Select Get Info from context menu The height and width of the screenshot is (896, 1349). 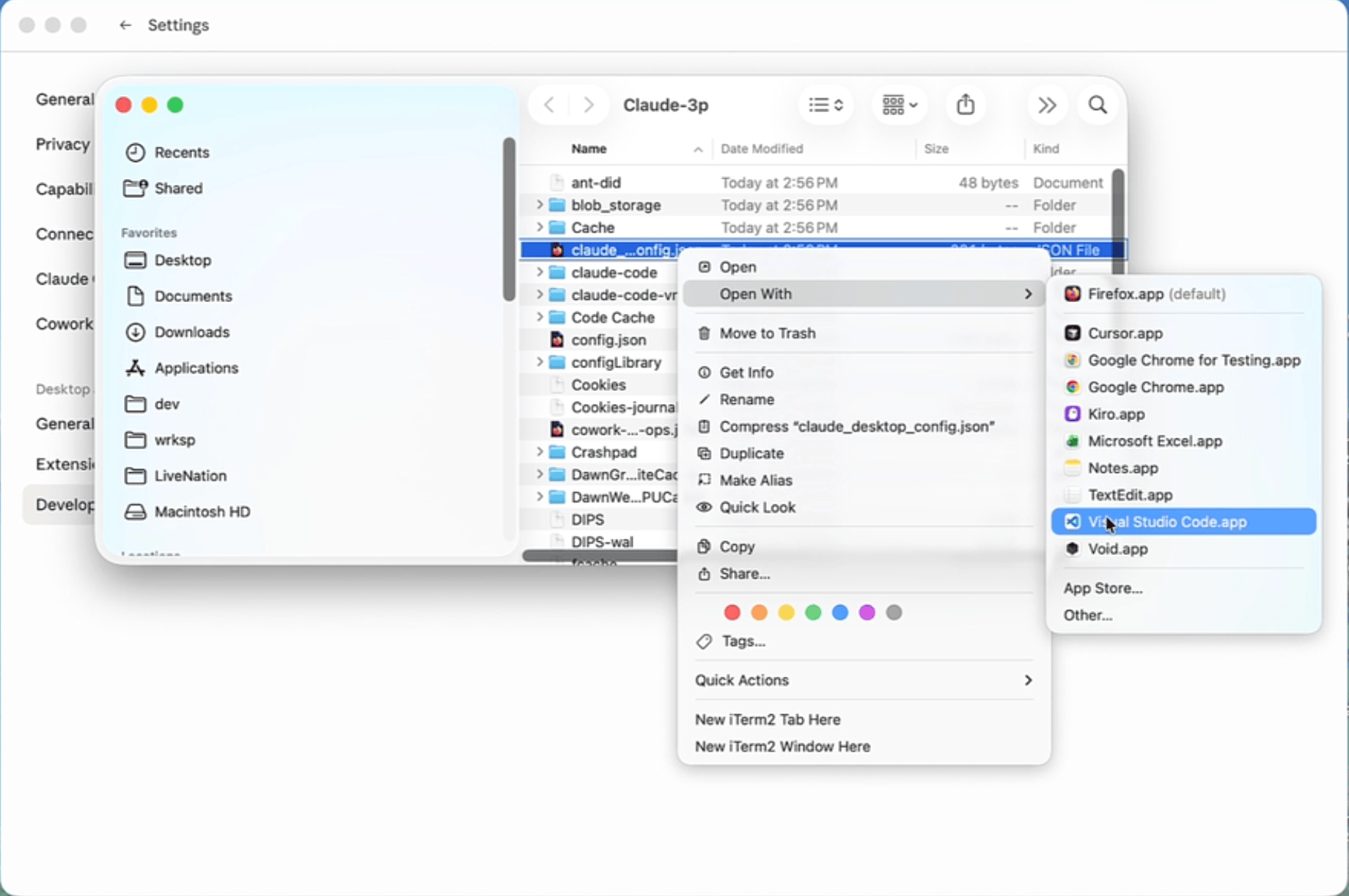pos(864,372)
